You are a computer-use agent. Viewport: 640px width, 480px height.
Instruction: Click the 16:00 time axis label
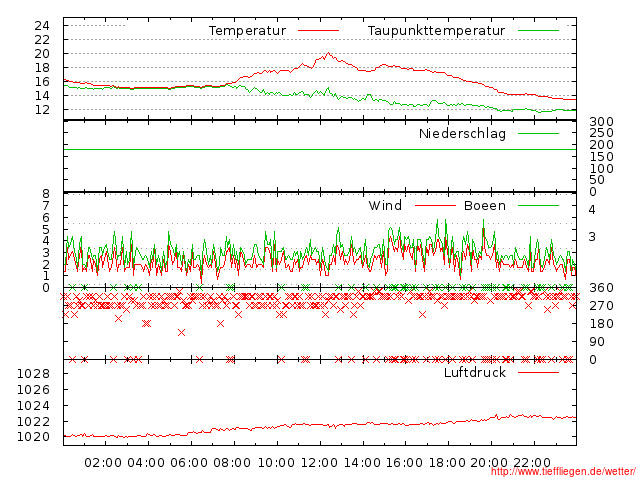[404, 463]
